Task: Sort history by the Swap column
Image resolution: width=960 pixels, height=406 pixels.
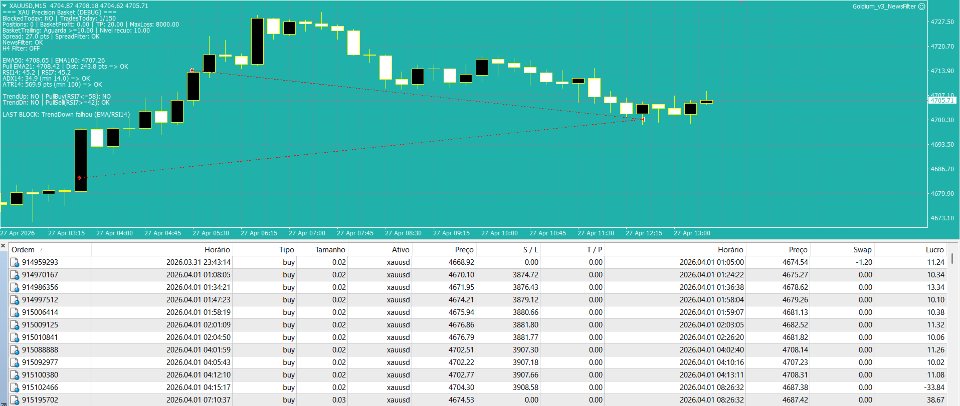Action: tap(862, 250)
